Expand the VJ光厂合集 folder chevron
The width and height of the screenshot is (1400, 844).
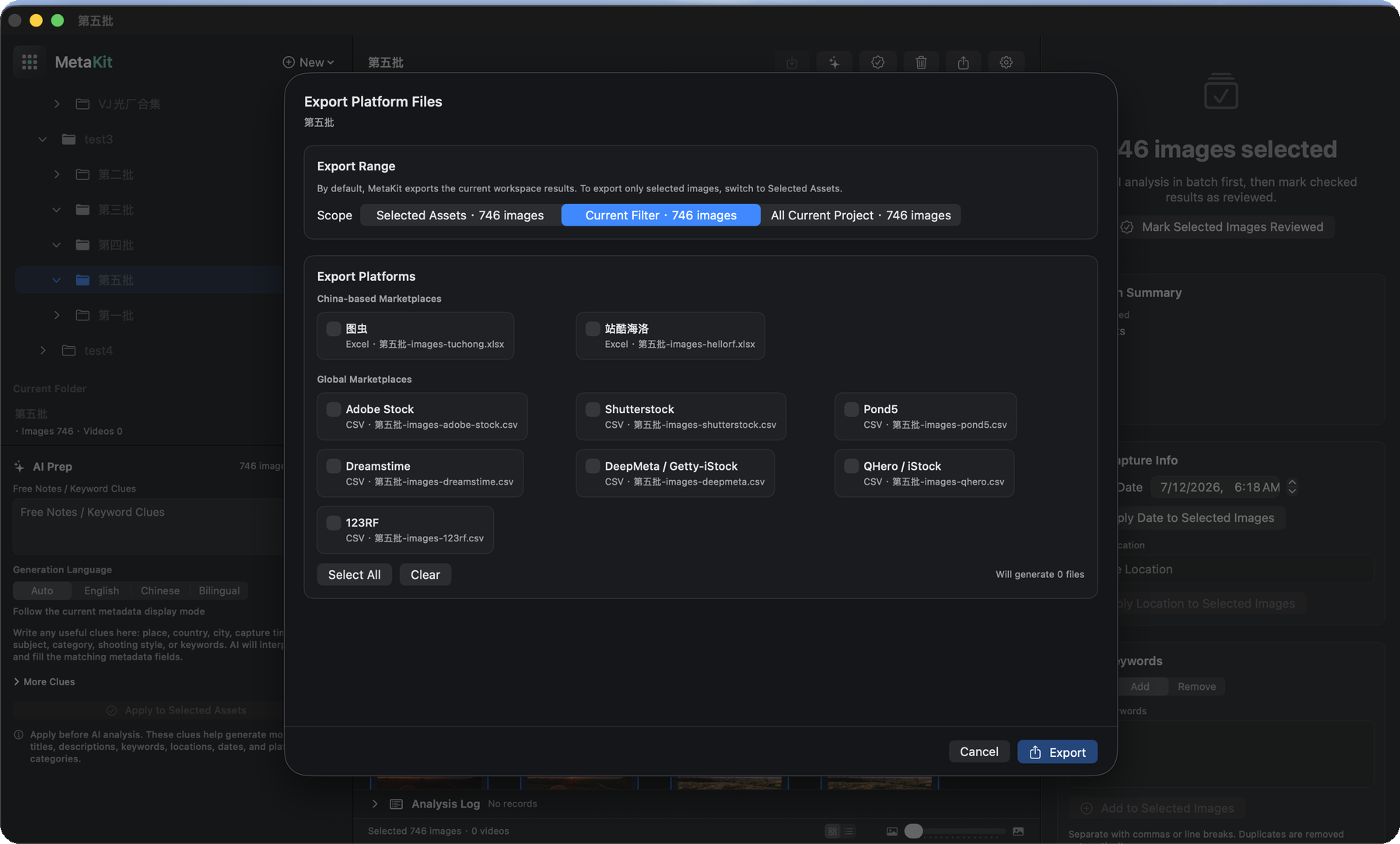[57, 103]
